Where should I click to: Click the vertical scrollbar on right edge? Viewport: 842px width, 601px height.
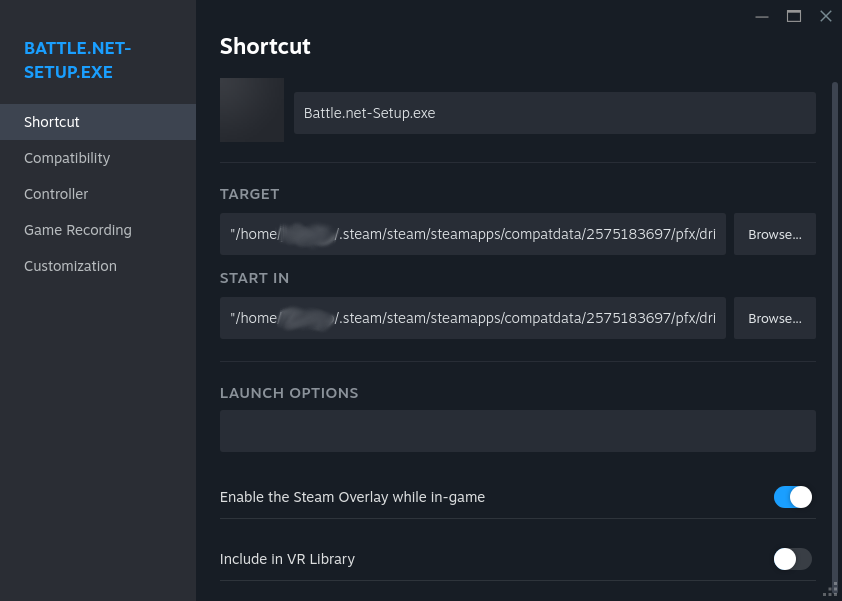click(x=835, y=300)
